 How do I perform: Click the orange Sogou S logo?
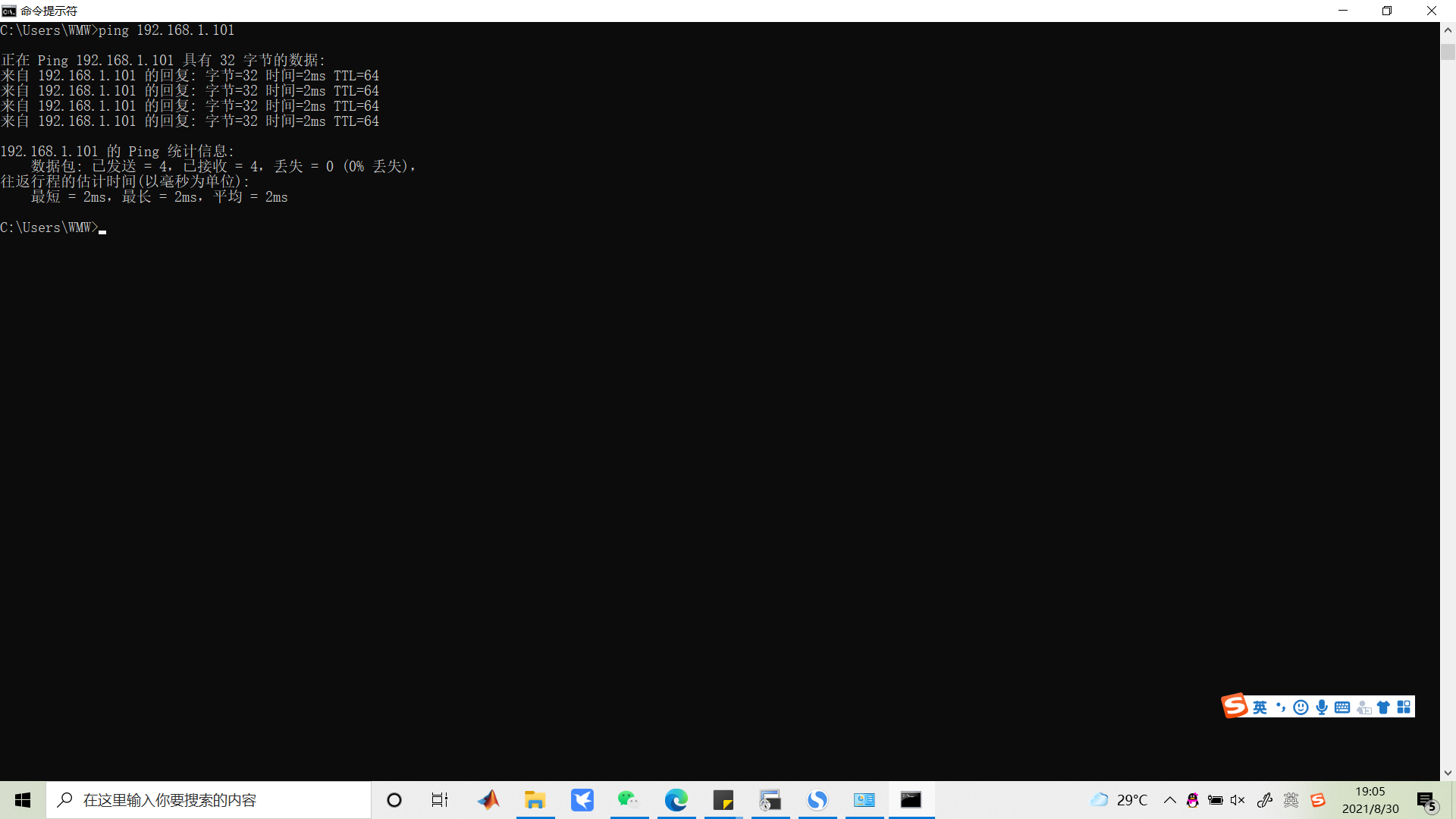point(1234,706)
